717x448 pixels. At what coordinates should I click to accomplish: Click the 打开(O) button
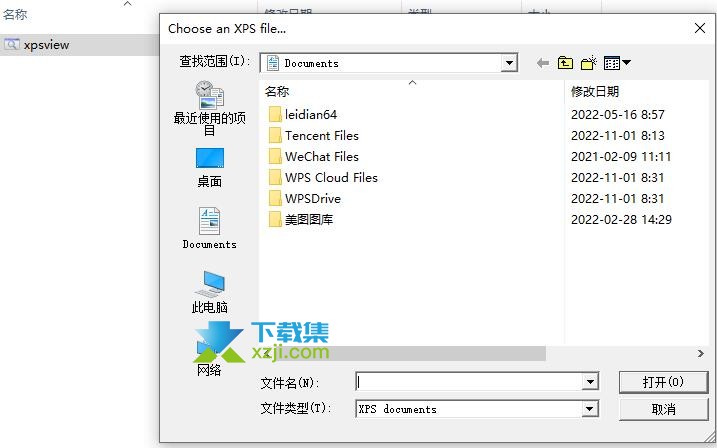tap(663, 382)
